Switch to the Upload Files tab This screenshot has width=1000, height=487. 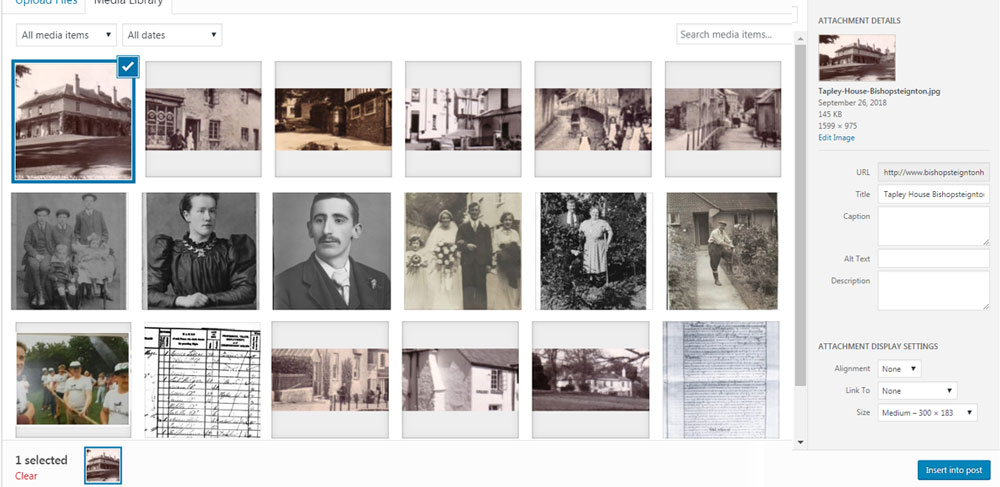click(x=49, y=3)
